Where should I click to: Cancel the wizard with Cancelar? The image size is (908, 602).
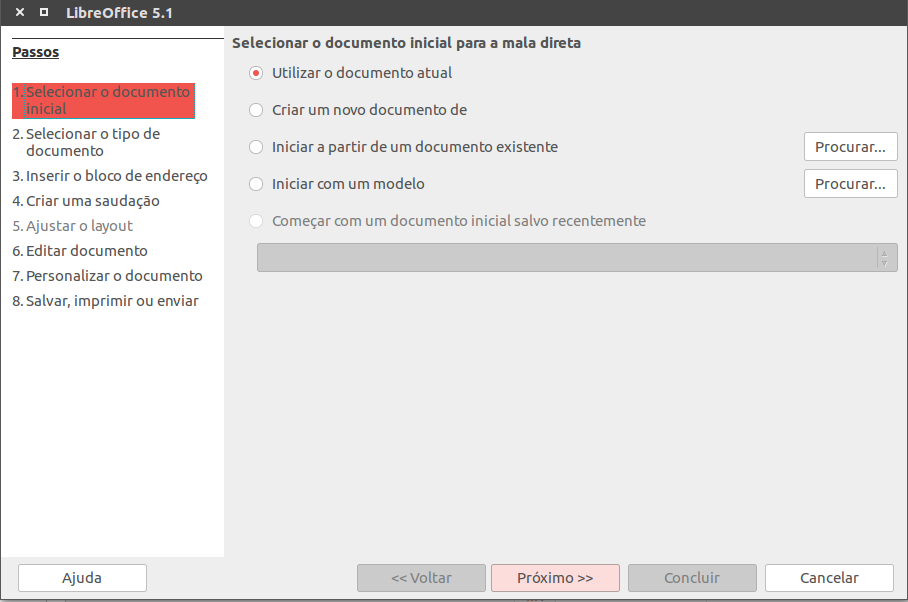point(829,578)
